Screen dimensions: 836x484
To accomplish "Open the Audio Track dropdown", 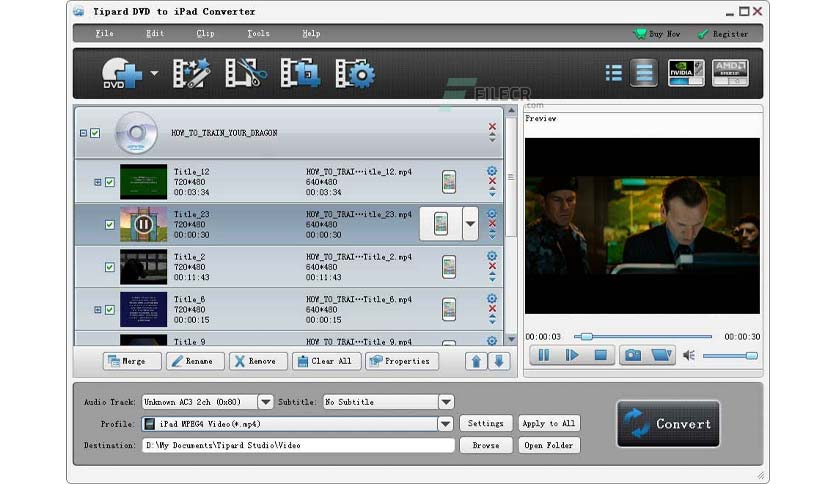I will (265, 402).
